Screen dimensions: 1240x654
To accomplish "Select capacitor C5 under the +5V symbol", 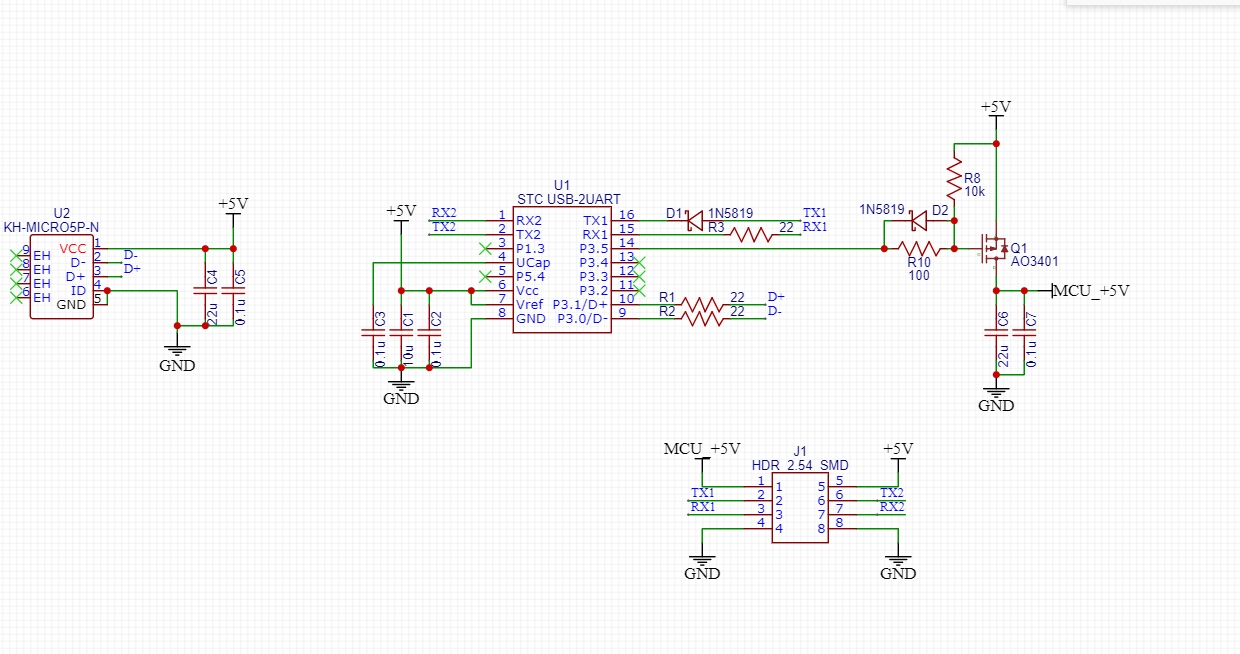I will coord(233,289).
